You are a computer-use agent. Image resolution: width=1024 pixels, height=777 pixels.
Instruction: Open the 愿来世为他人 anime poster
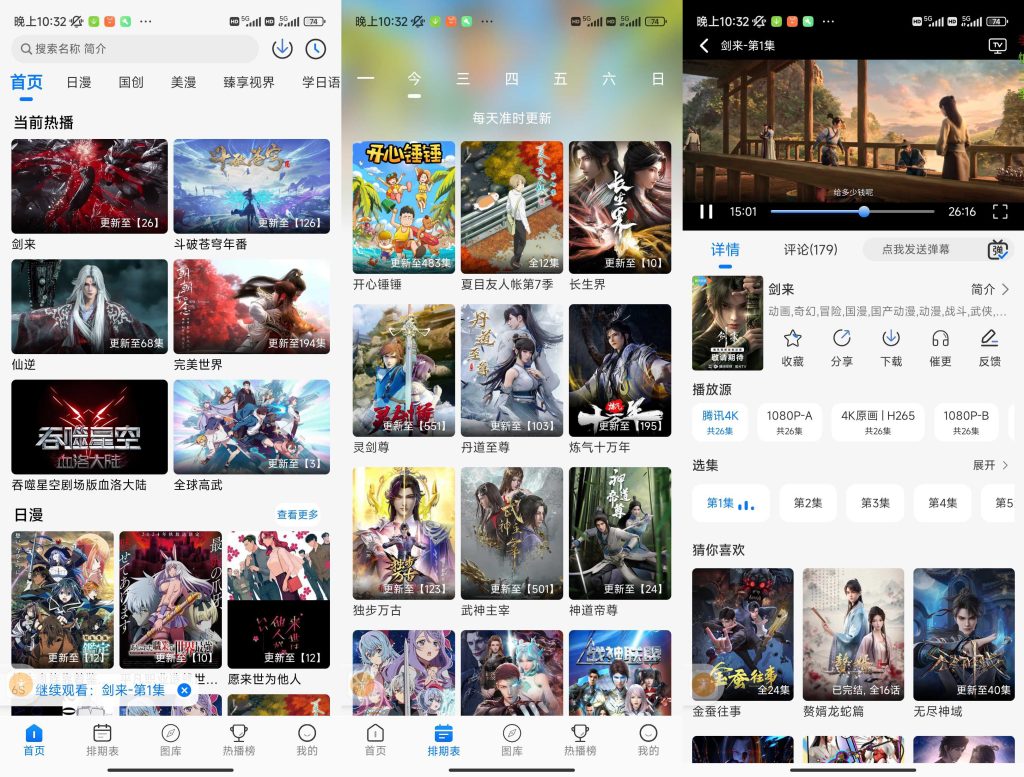(278, 599)
